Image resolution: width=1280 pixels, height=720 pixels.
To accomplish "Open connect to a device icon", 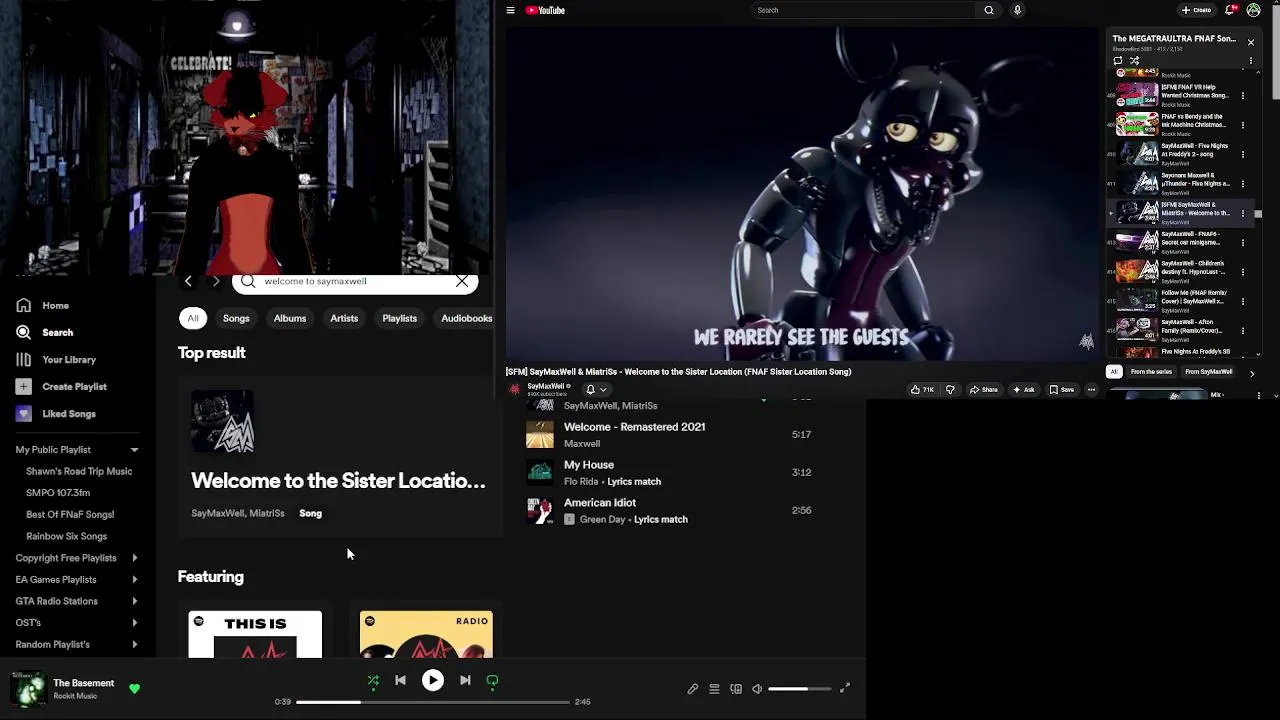I will click(x=736, y=688).
